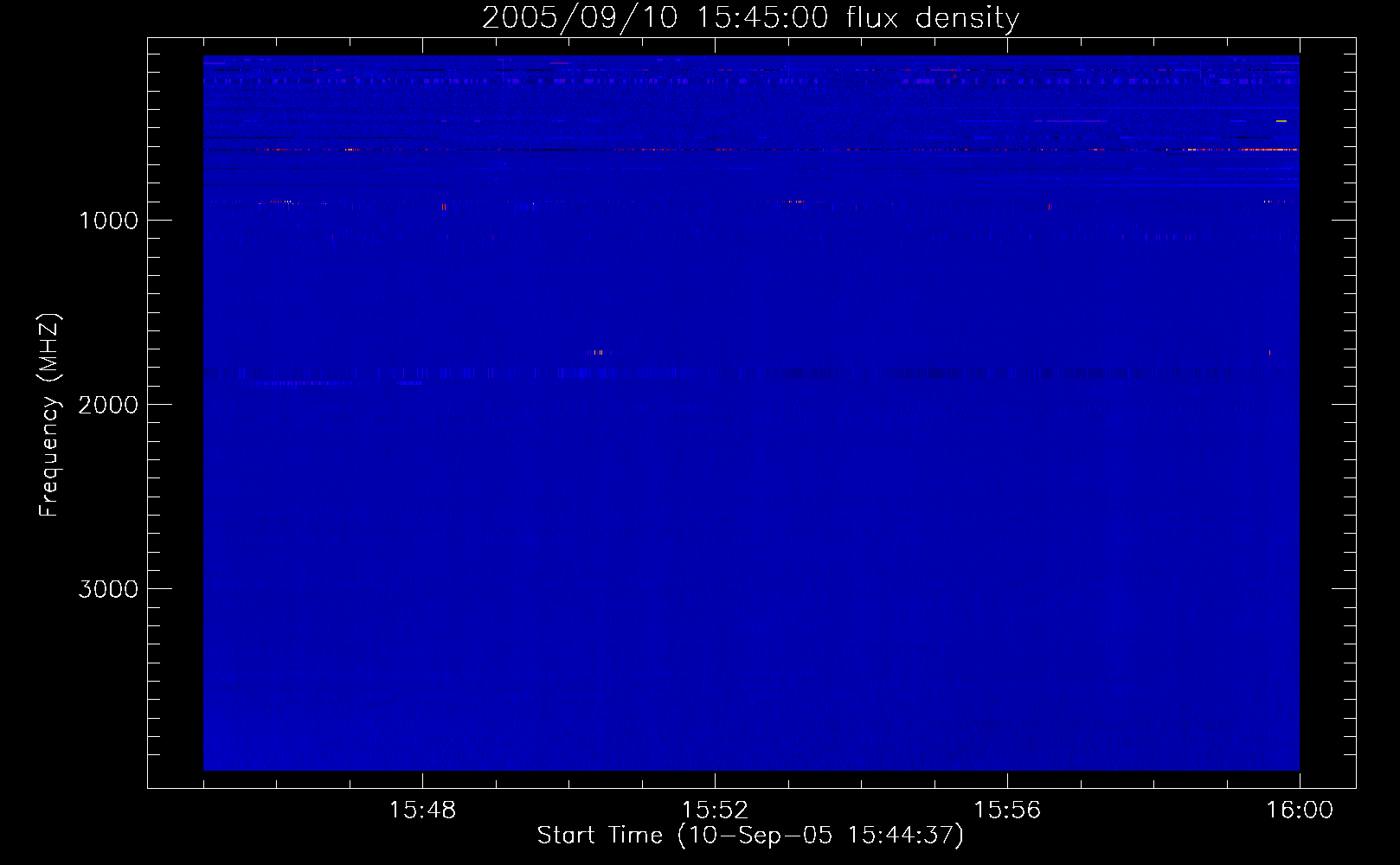Click the 1000 frequency tick label

point(108,221)
